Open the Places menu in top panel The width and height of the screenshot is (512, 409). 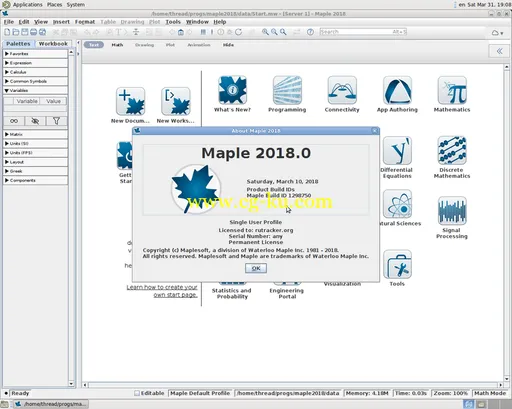click(54, 5)
